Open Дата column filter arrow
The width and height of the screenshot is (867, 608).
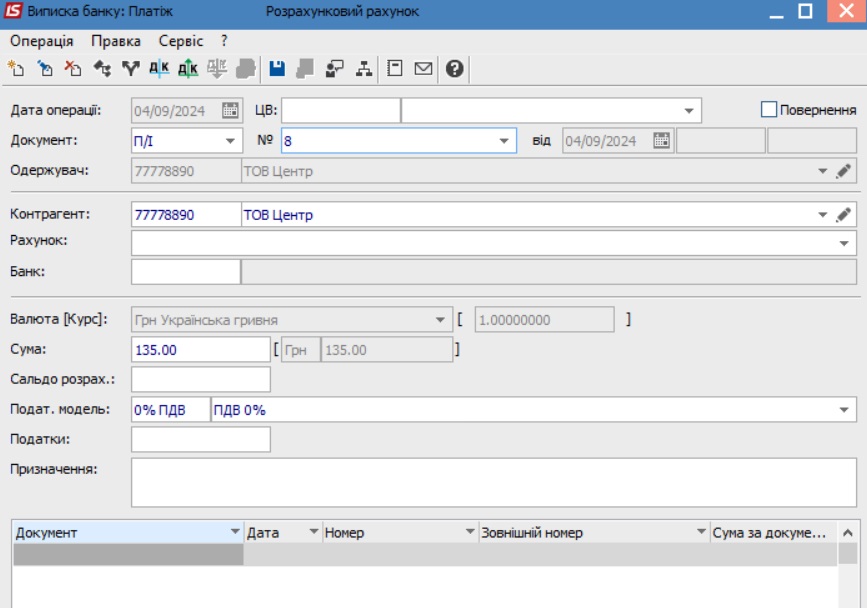314,532
